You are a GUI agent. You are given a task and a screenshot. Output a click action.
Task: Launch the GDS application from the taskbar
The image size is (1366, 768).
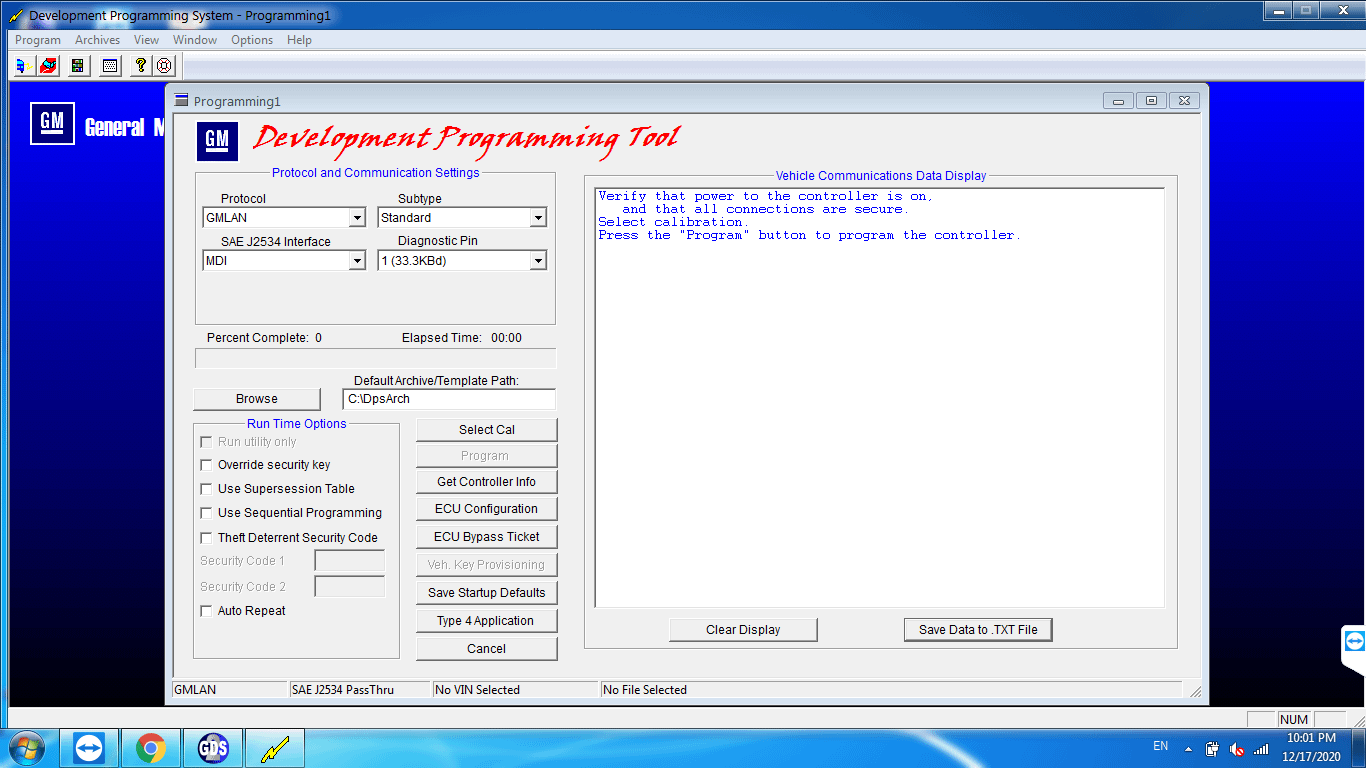(212, 747)
